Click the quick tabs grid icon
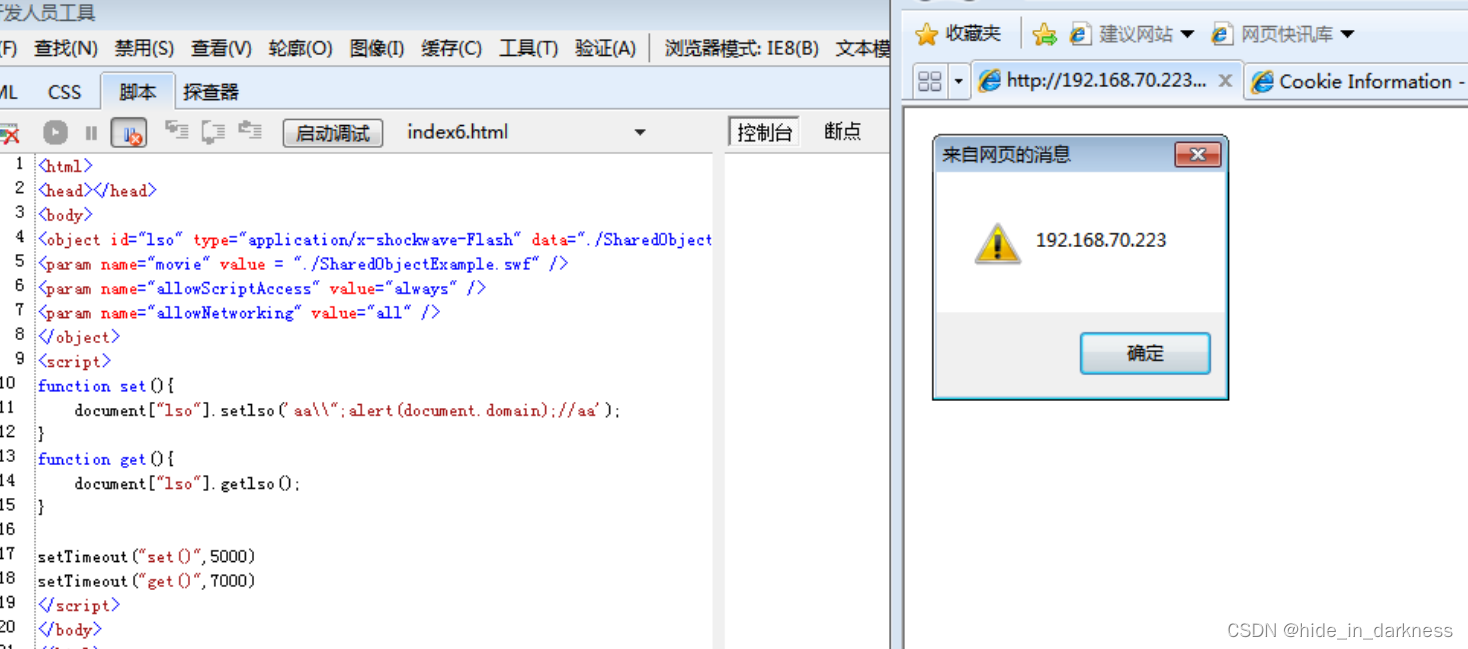 pos(929,81)
